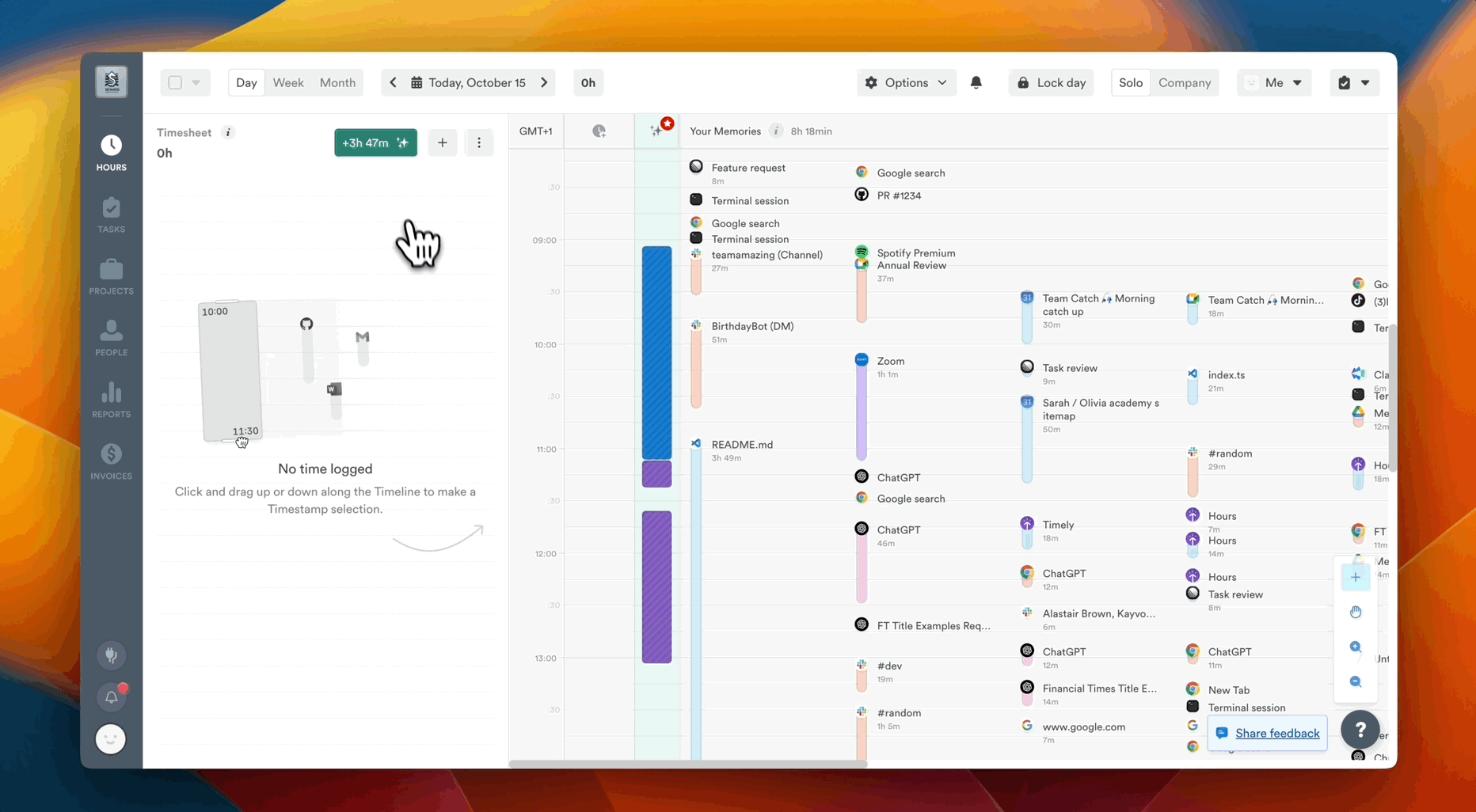
Task: Go to the Reports section
Action: pos(111,400)
